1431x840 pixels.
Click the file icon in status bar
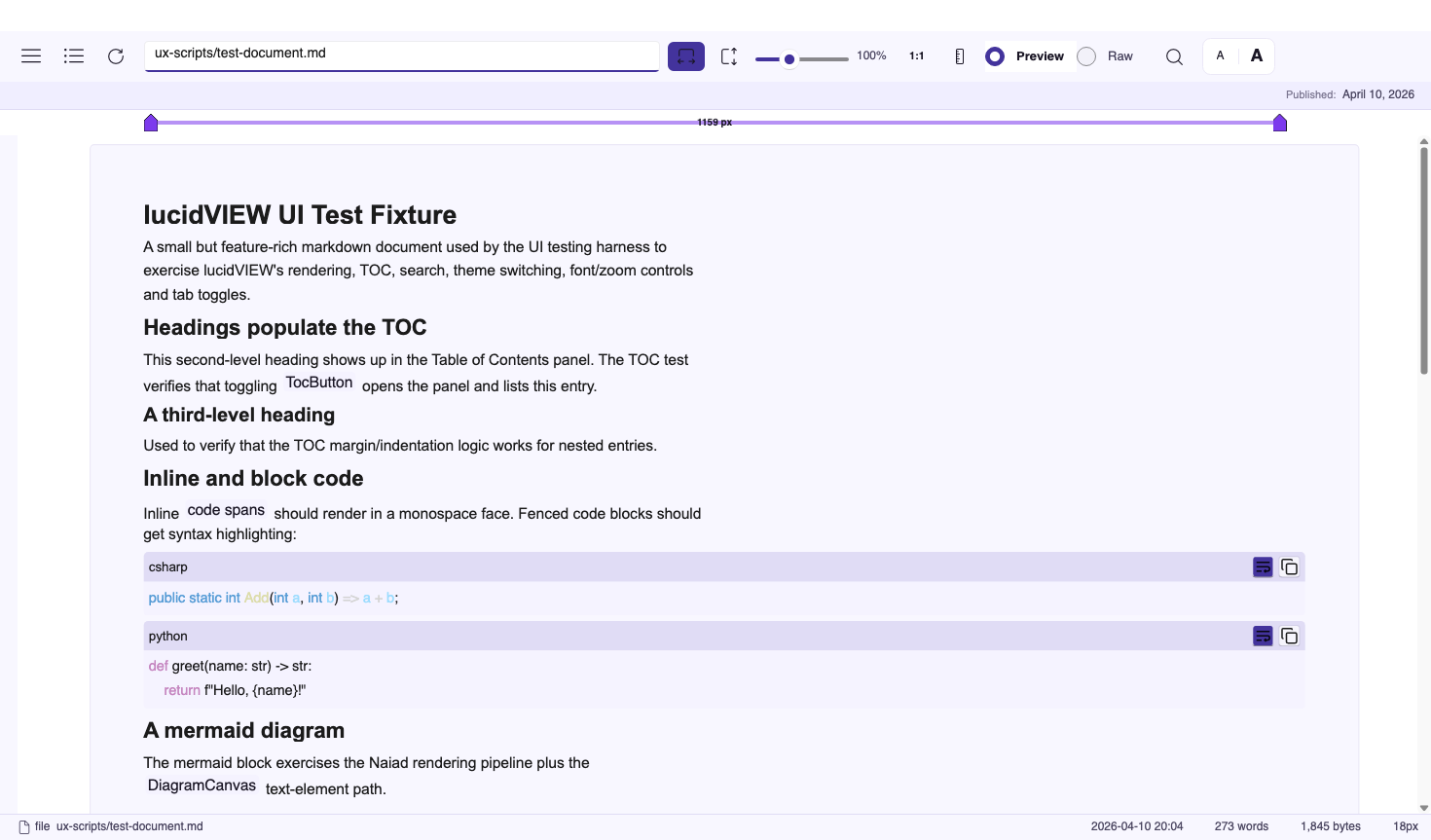click(x=24, y=826)
